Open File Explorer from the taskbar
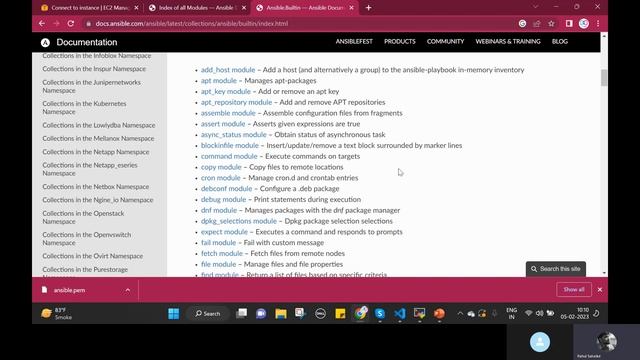This screenshot has width=640, height=360. point(281,313)
